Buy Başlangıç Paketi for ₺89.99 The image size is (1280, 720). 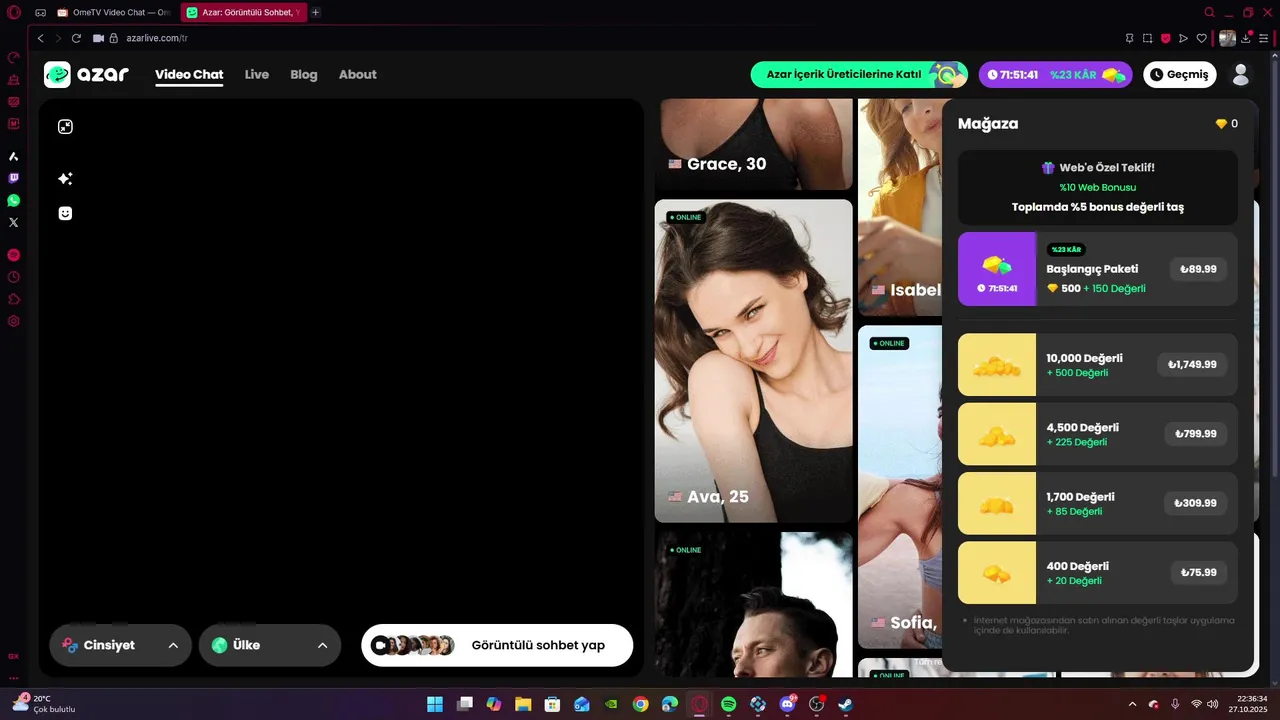tap(1198, 269)
